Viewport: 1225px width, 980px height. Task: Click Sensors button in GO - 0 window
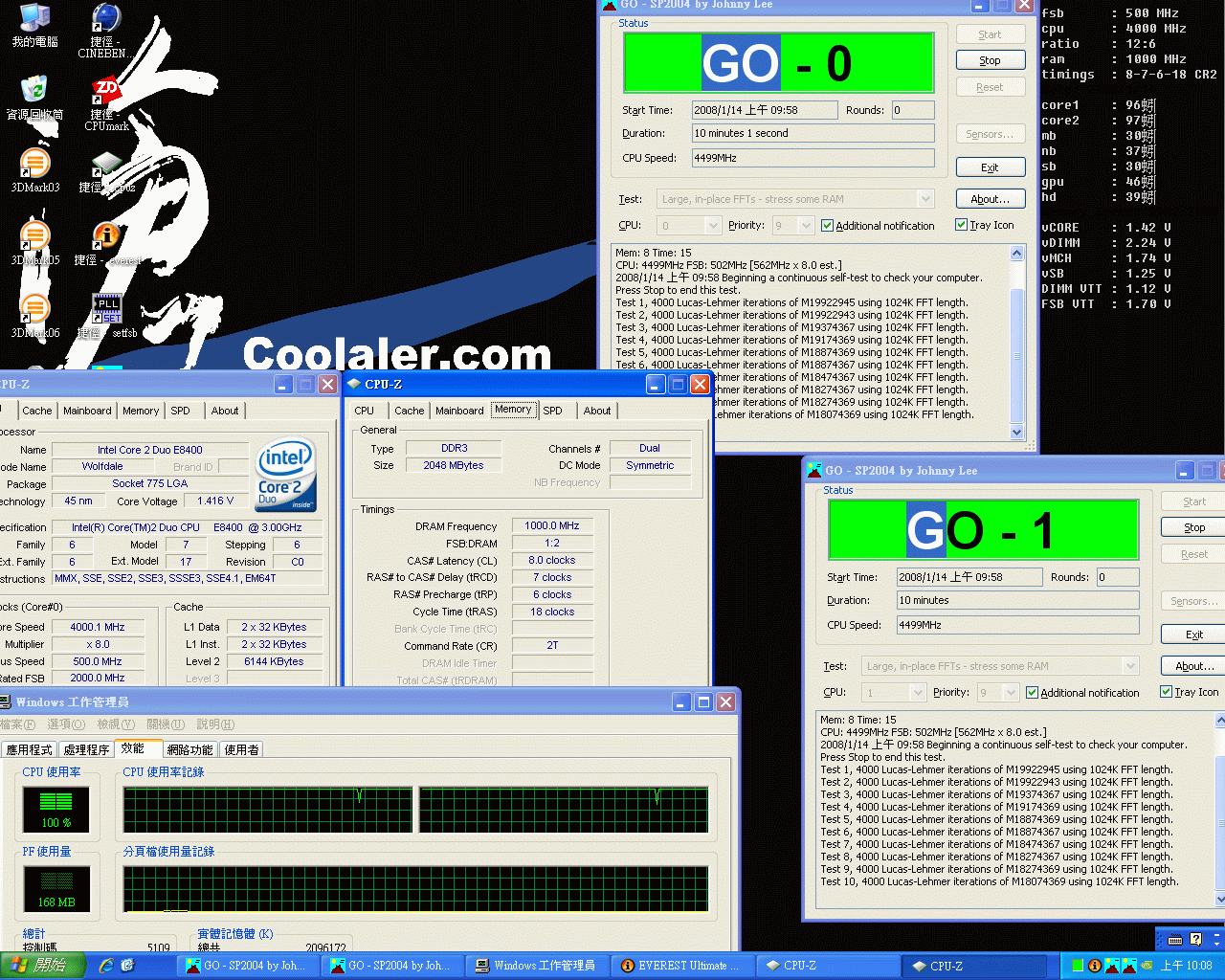pyautogui.click(x=990, y=134)
